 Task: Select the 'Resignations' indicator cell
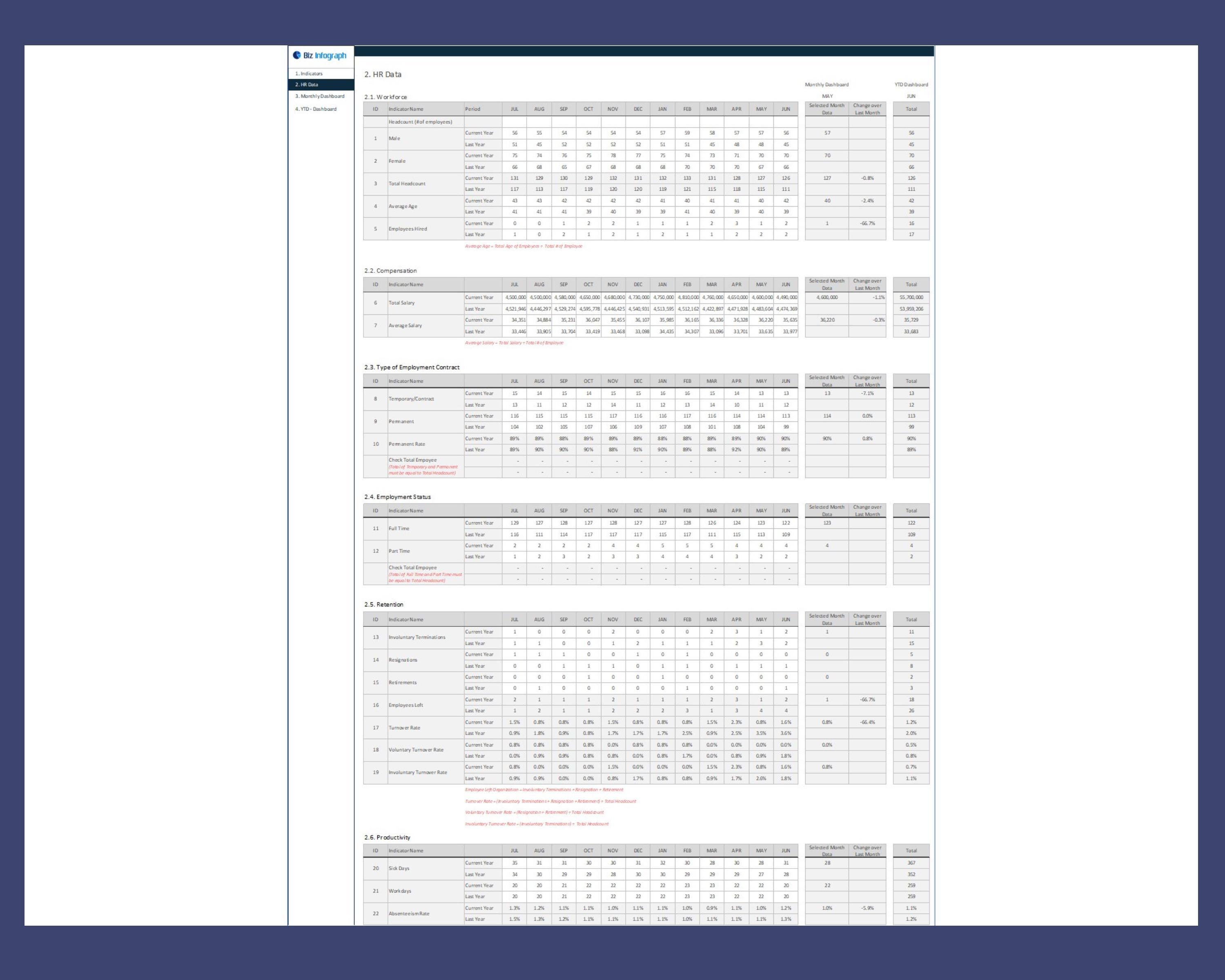click(425, 660)
